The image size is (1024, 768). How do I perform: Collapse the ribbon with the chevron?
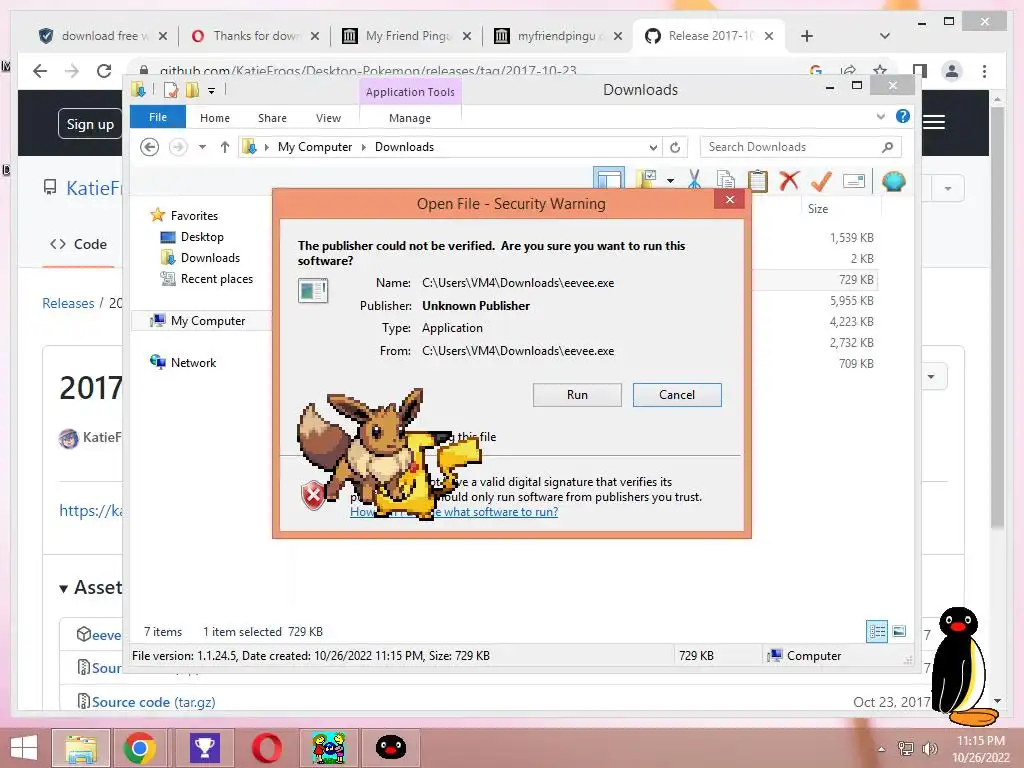tap(881, 117)
